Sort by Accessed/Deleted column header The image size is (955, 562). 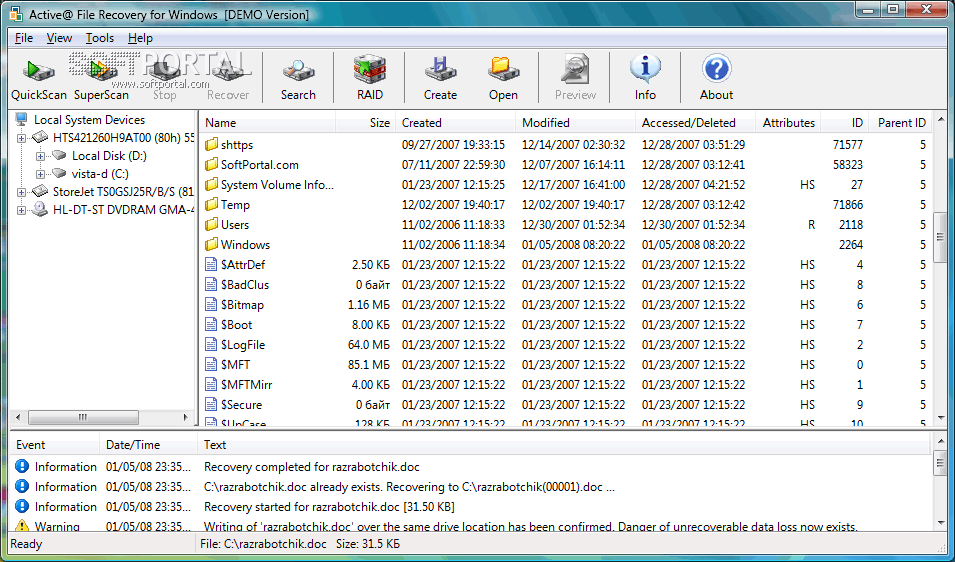pyautogui.click(x=695, y=122)
